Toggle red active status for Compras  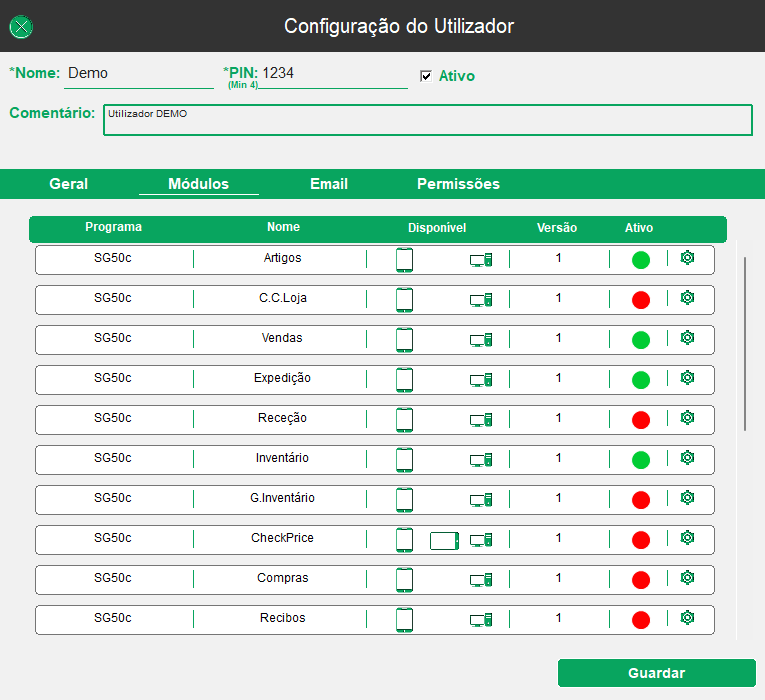click(x=641, y=580)
